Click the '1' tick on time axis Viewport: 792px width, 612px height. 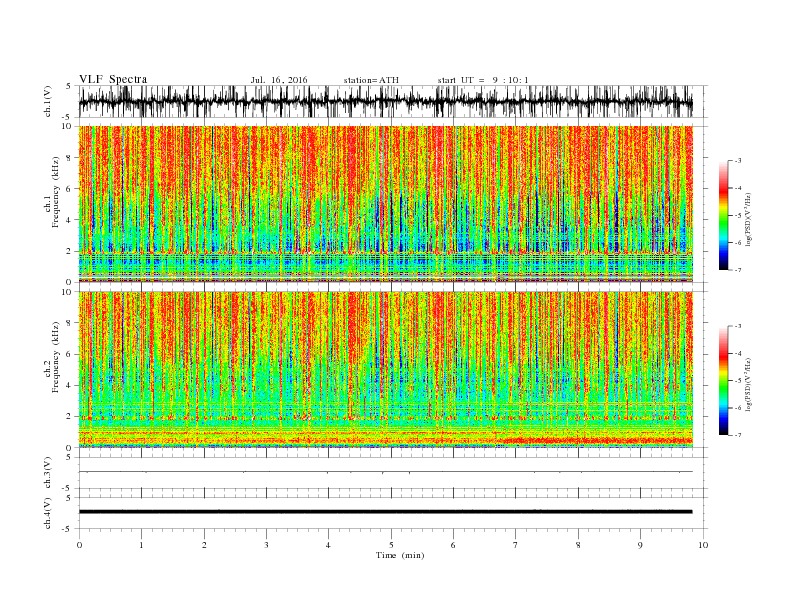[x=141, y=545]
